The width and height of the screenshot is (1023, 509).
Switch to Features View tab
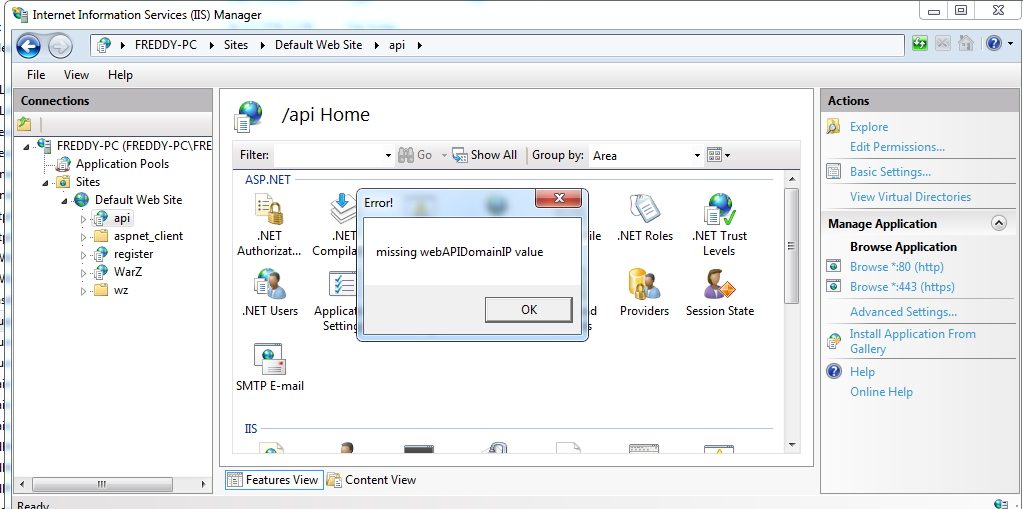(273, 480)
